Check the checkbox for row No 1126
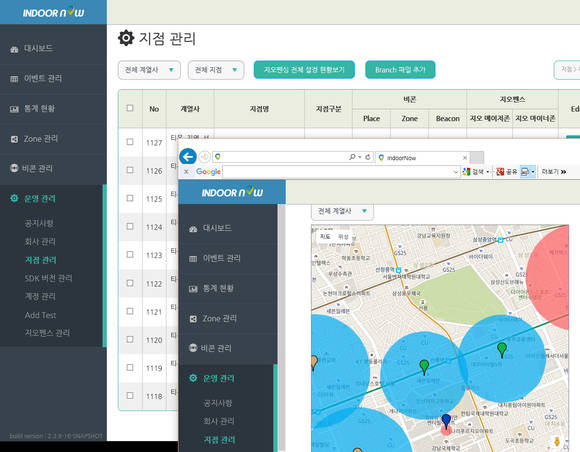 (x=130, y=170)
